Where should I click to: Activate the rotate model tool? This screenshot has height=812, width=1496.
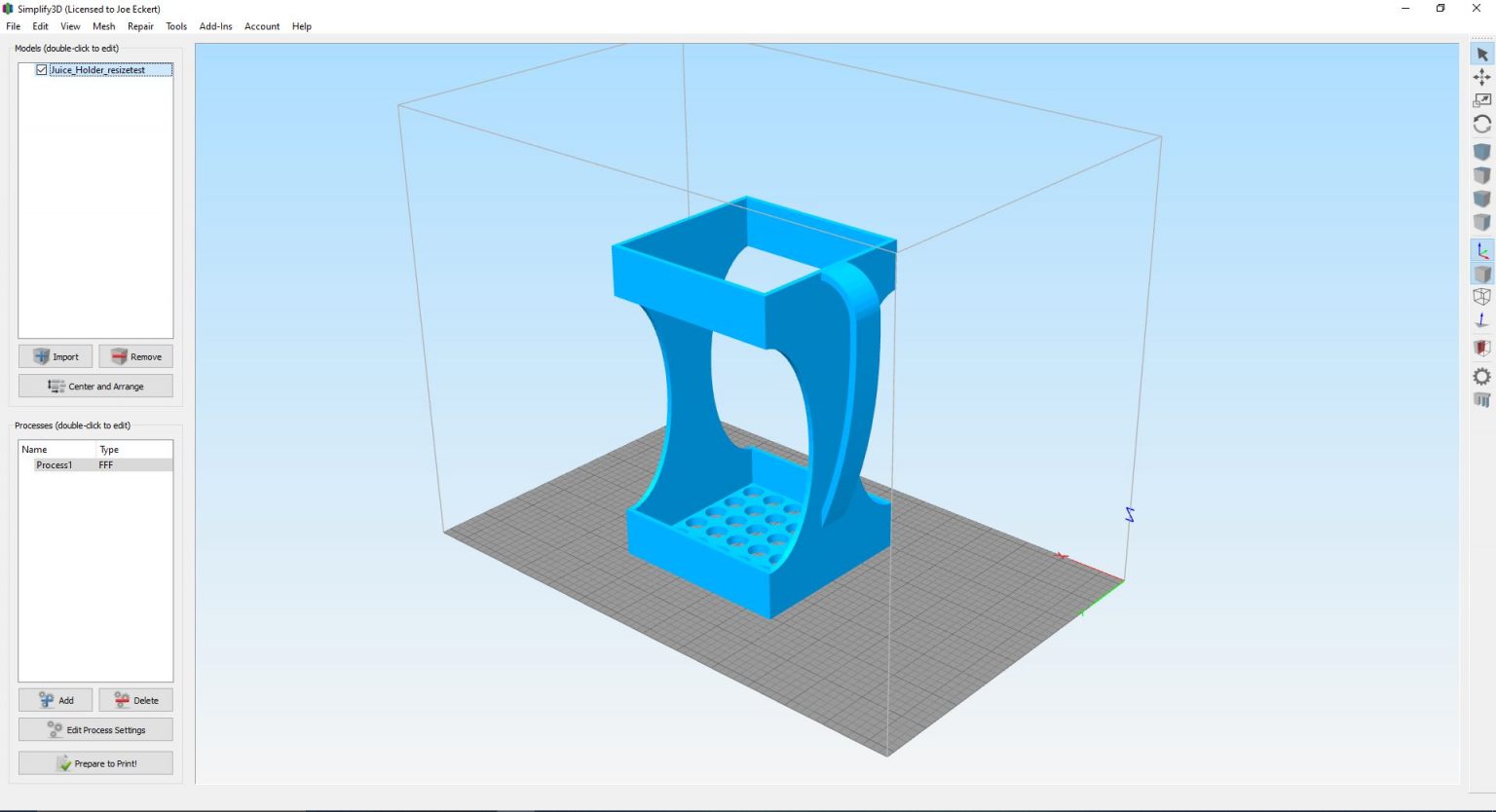[1481, 124]
